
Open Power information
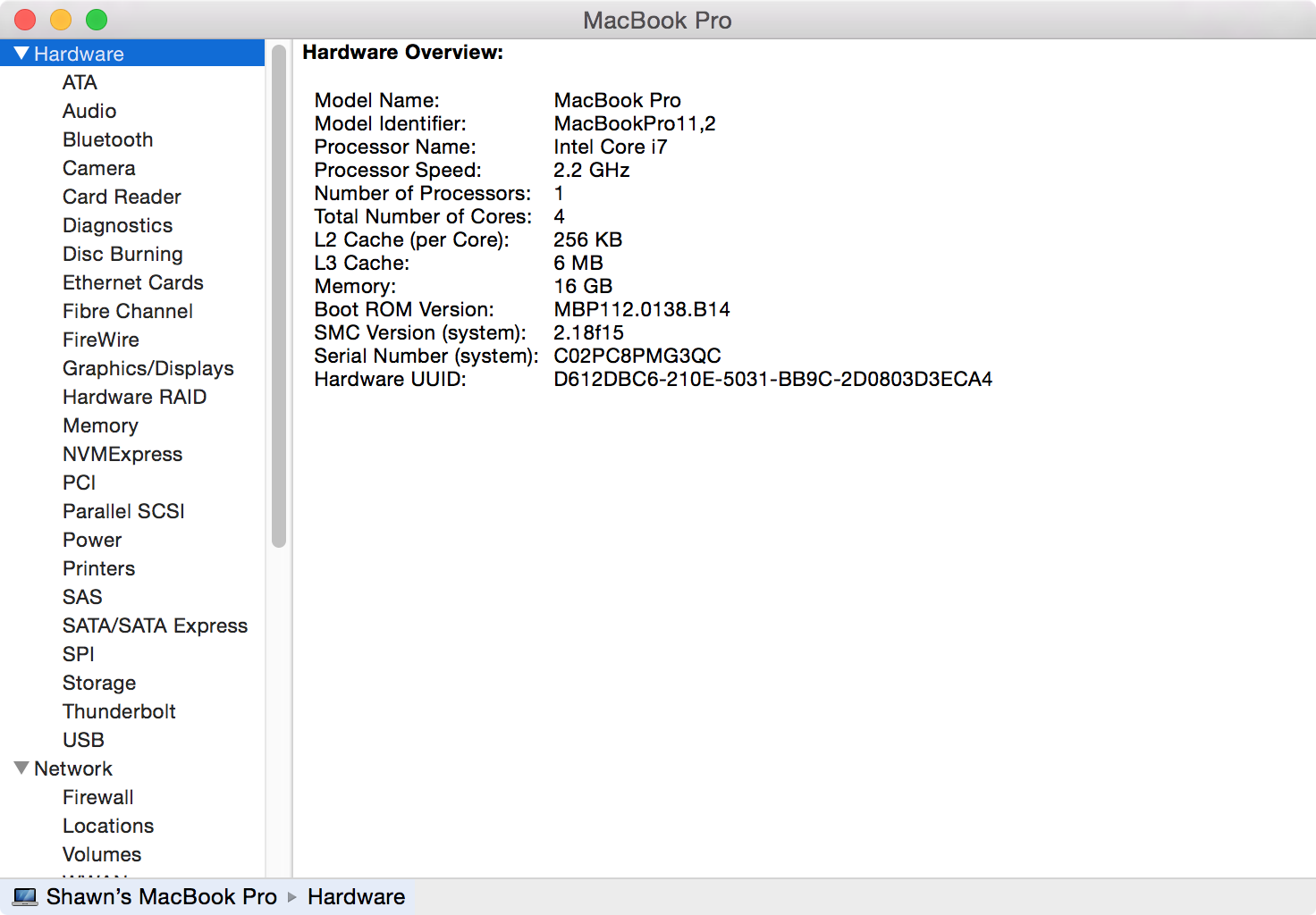tap(92, 540)
